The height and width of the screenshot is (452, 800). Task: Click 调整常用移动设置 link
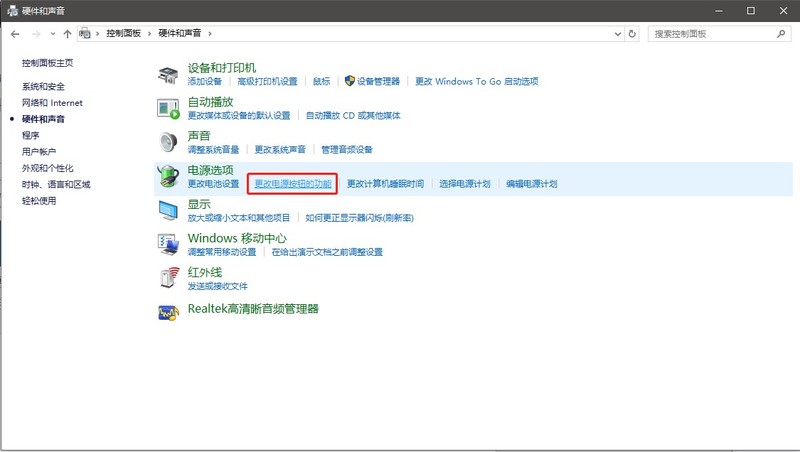pos(222,252)
